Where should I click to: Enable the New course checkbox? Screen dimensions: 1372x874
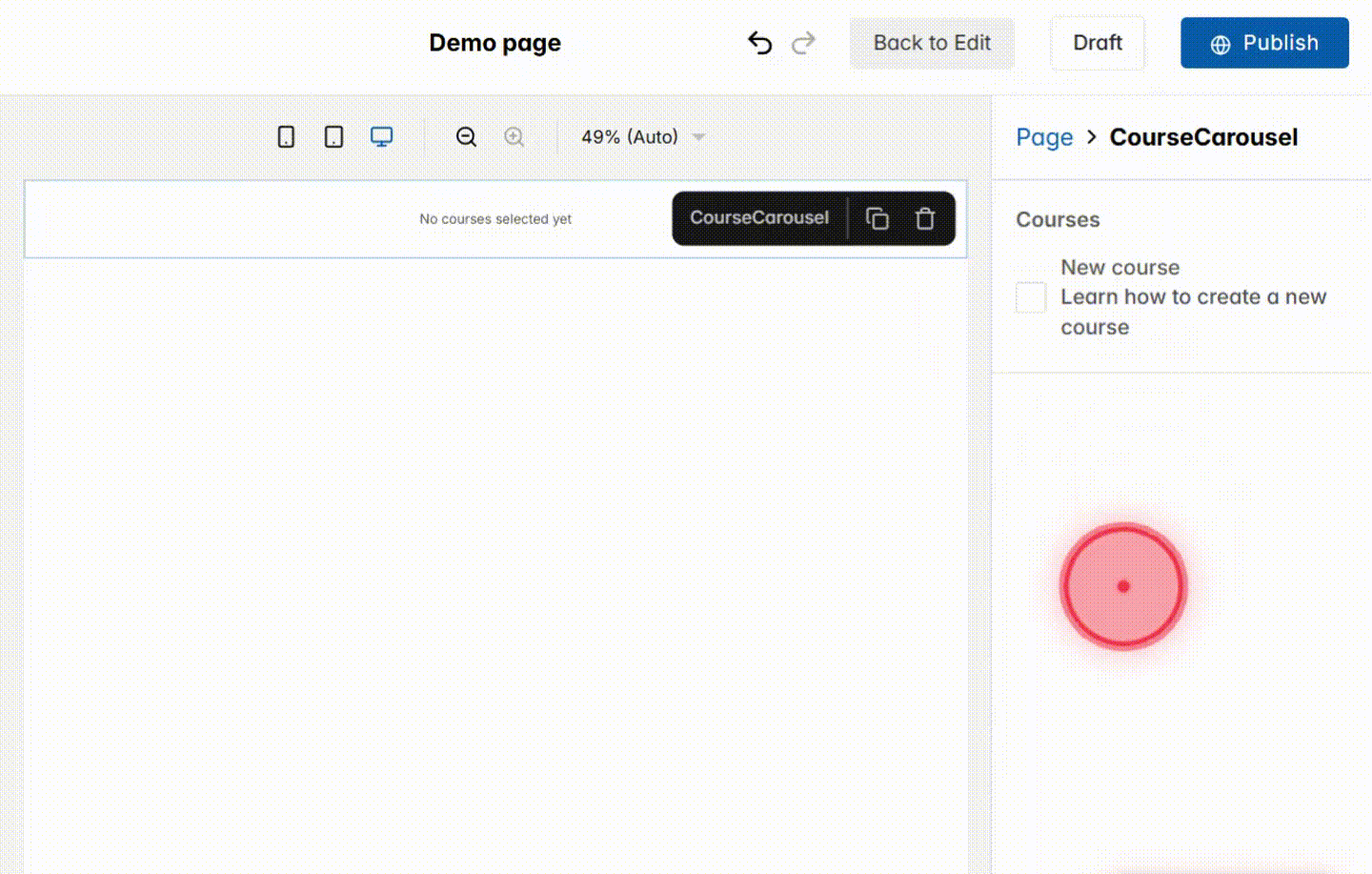pos(1030,296)
